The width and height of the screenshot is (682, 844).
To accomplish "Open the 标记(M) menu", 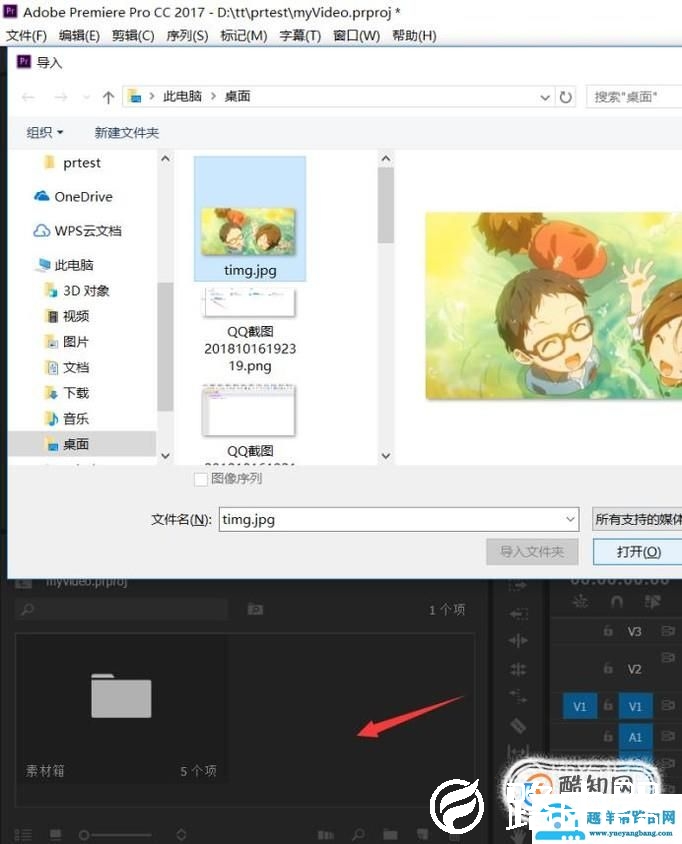I will click(244, 36).
